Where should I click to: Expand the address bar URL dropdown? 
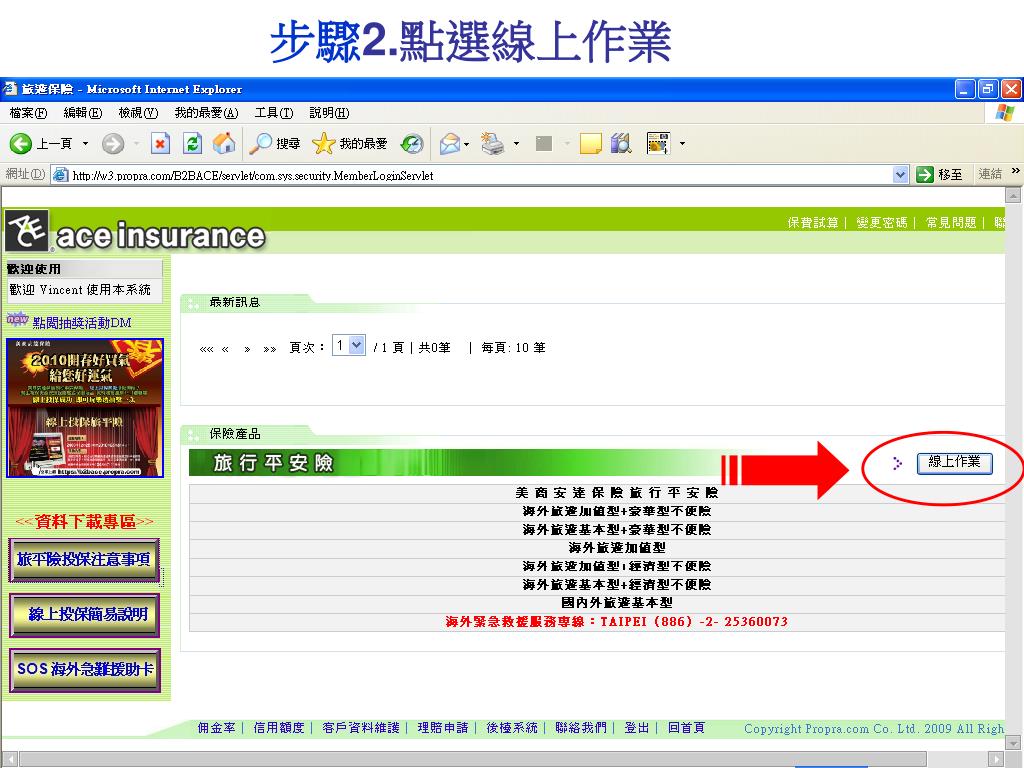(901, 174)
